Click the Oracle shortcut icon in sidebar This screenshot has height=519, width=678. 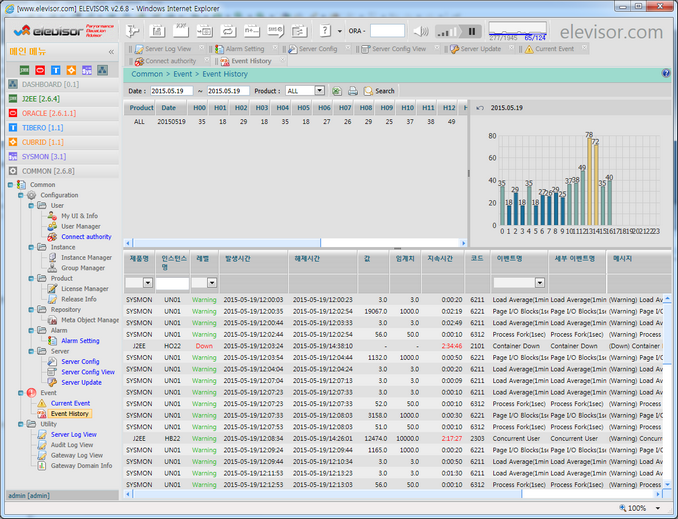(40, 70)
